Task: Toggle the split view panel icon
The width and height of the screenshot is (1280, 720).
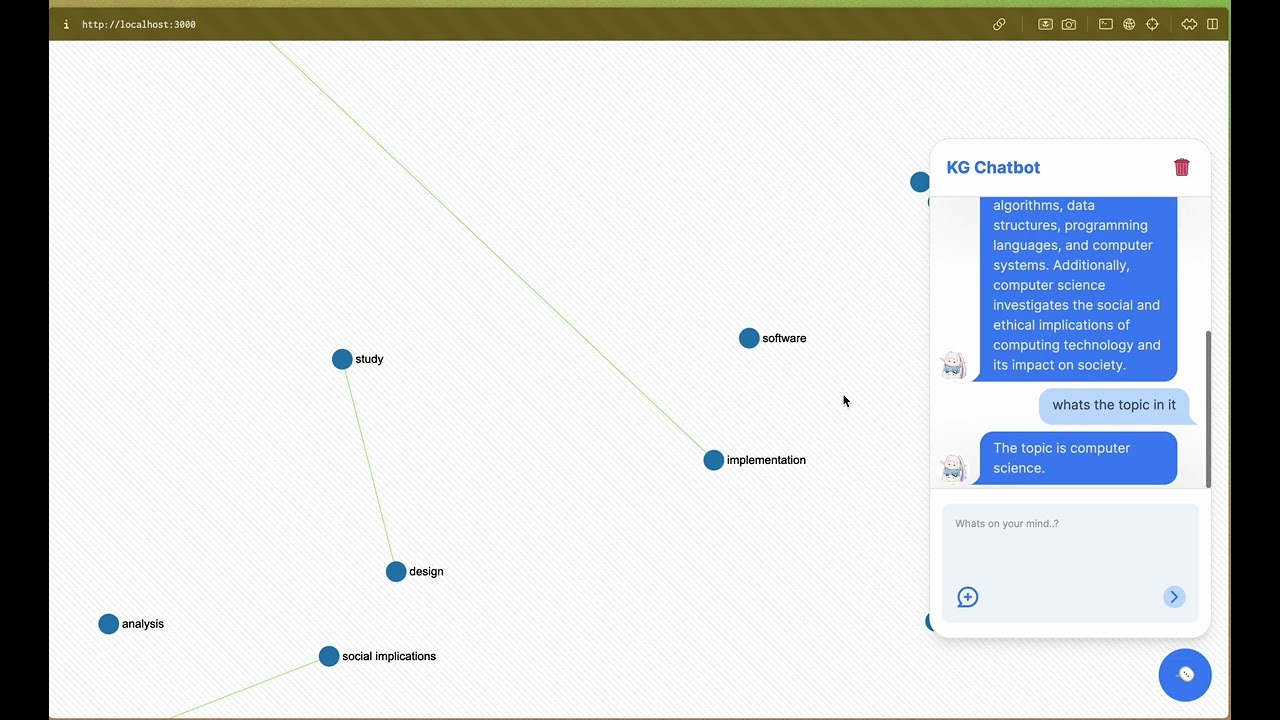Action: click(1213, 24)
